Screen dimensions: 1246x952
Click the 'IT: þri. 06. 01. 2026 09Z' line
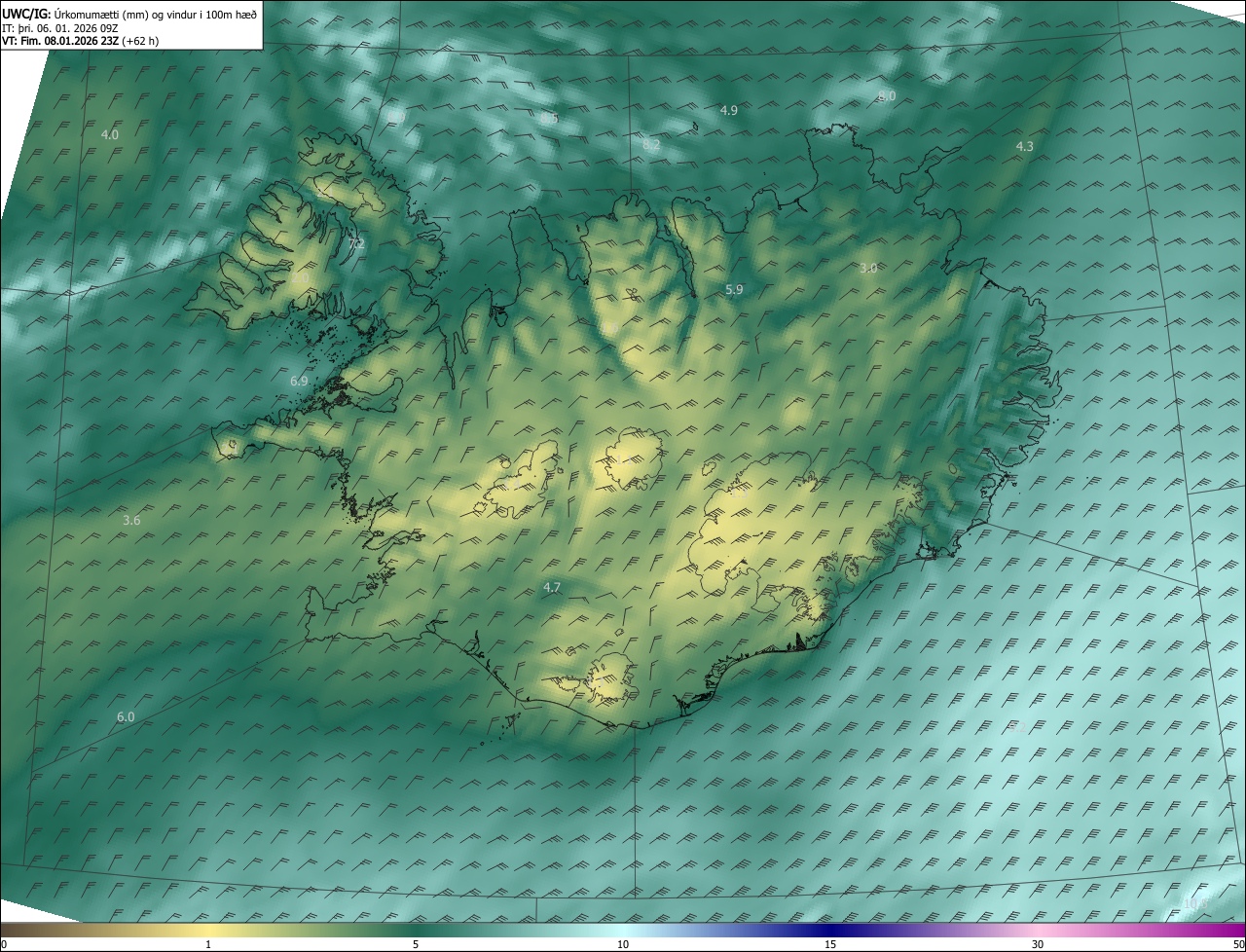[x=60, y=27]
